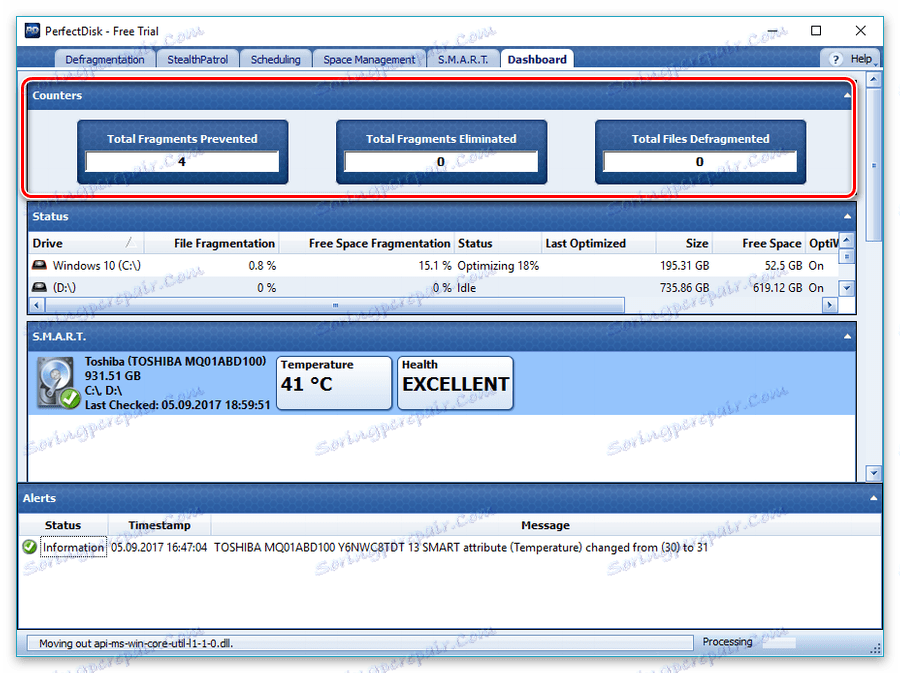Select the Windows 10 (C:\) drive row

pos(433,266)
